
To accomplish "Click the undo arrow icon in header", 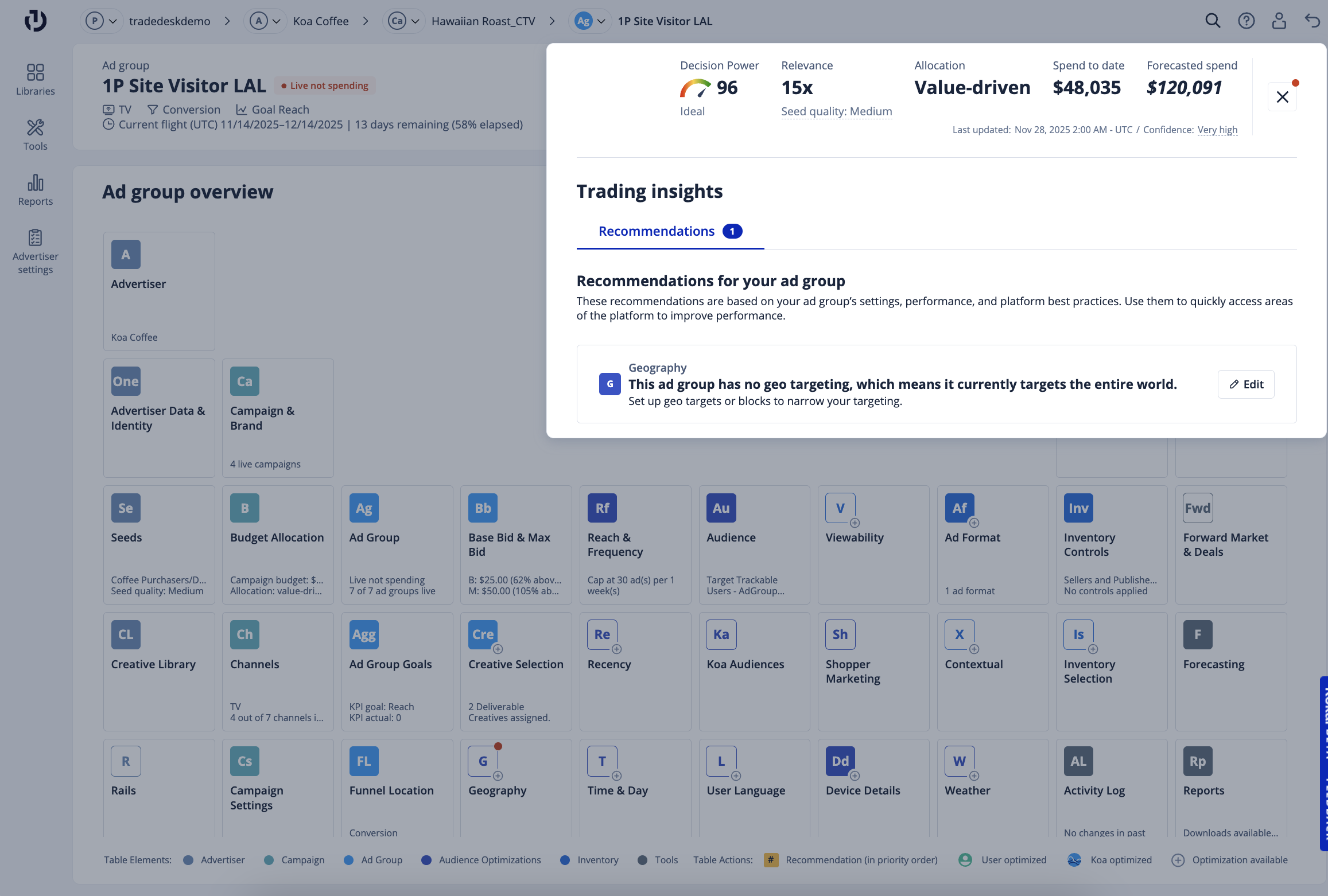I will [x=1312, y=21].
